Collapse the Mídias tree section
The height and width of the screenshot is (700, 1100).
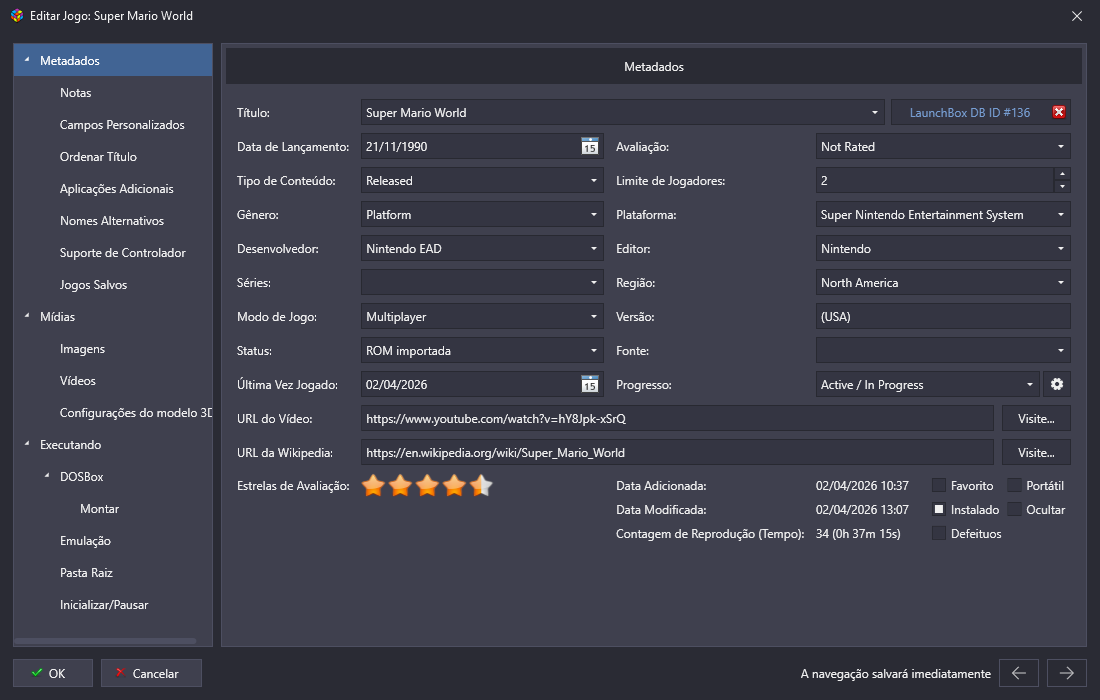(27, 317)
